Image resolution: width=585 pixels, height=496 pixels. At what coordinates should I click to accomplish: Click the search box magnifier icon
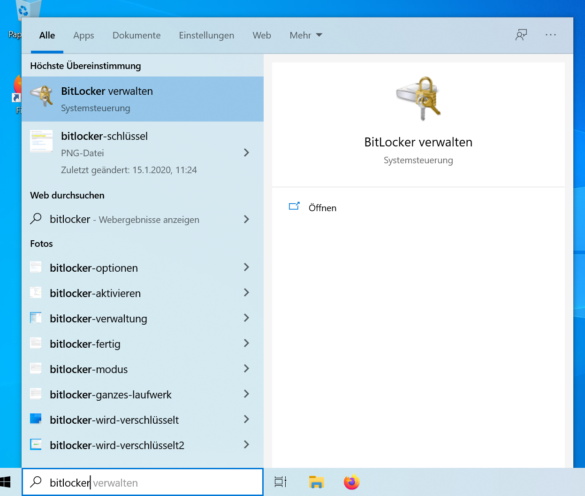point(36,482)
